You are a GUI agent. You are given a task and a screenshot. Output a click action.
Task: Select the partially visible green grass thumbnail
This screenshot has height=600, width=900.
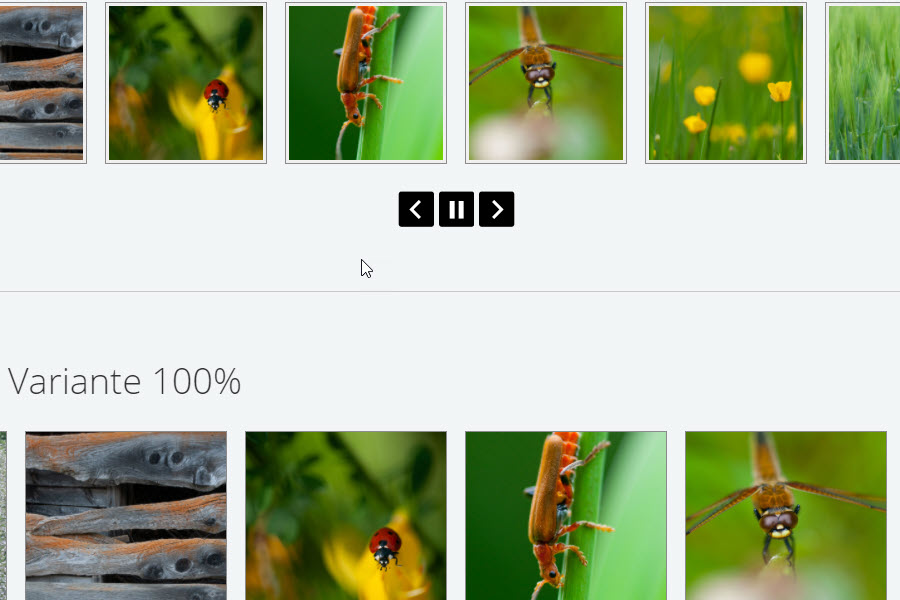(x=863, y=83)
